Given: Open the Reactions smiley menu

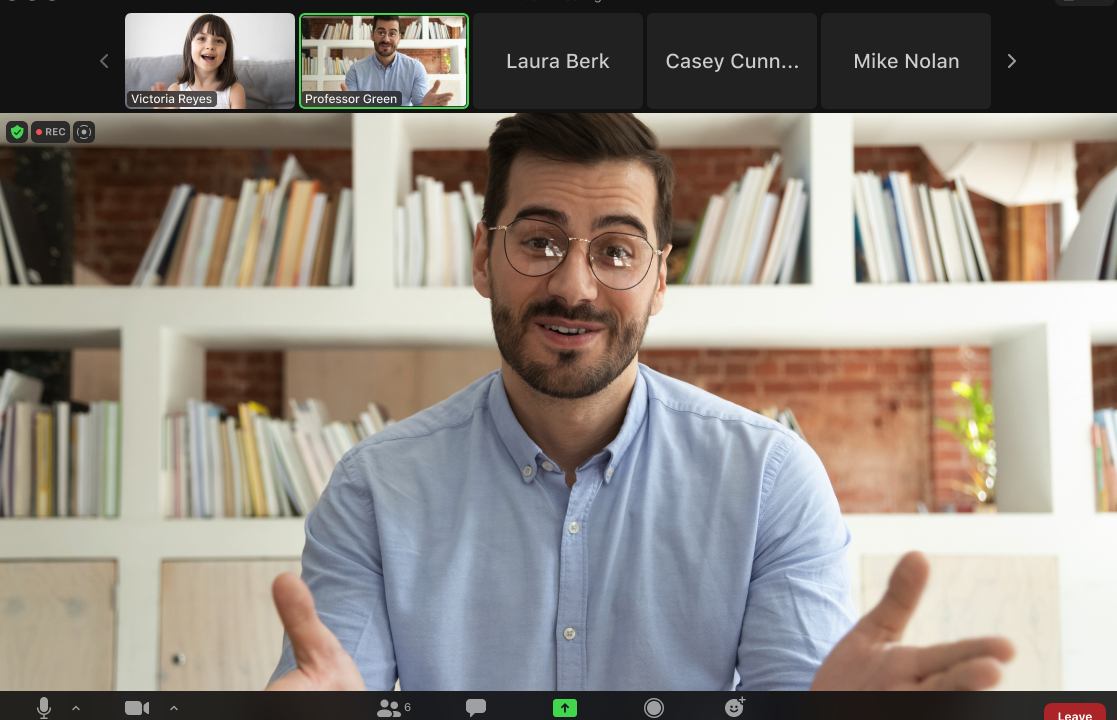Looking at the screenshot, I should pos(734,706).
